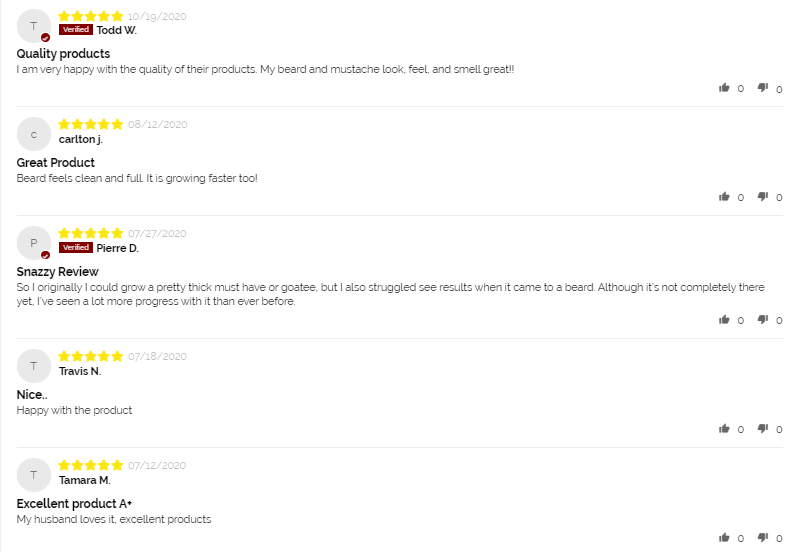Dislike carlton j.'s Great Product review
Screen dimensions: 799x552
tap(763, 197)
